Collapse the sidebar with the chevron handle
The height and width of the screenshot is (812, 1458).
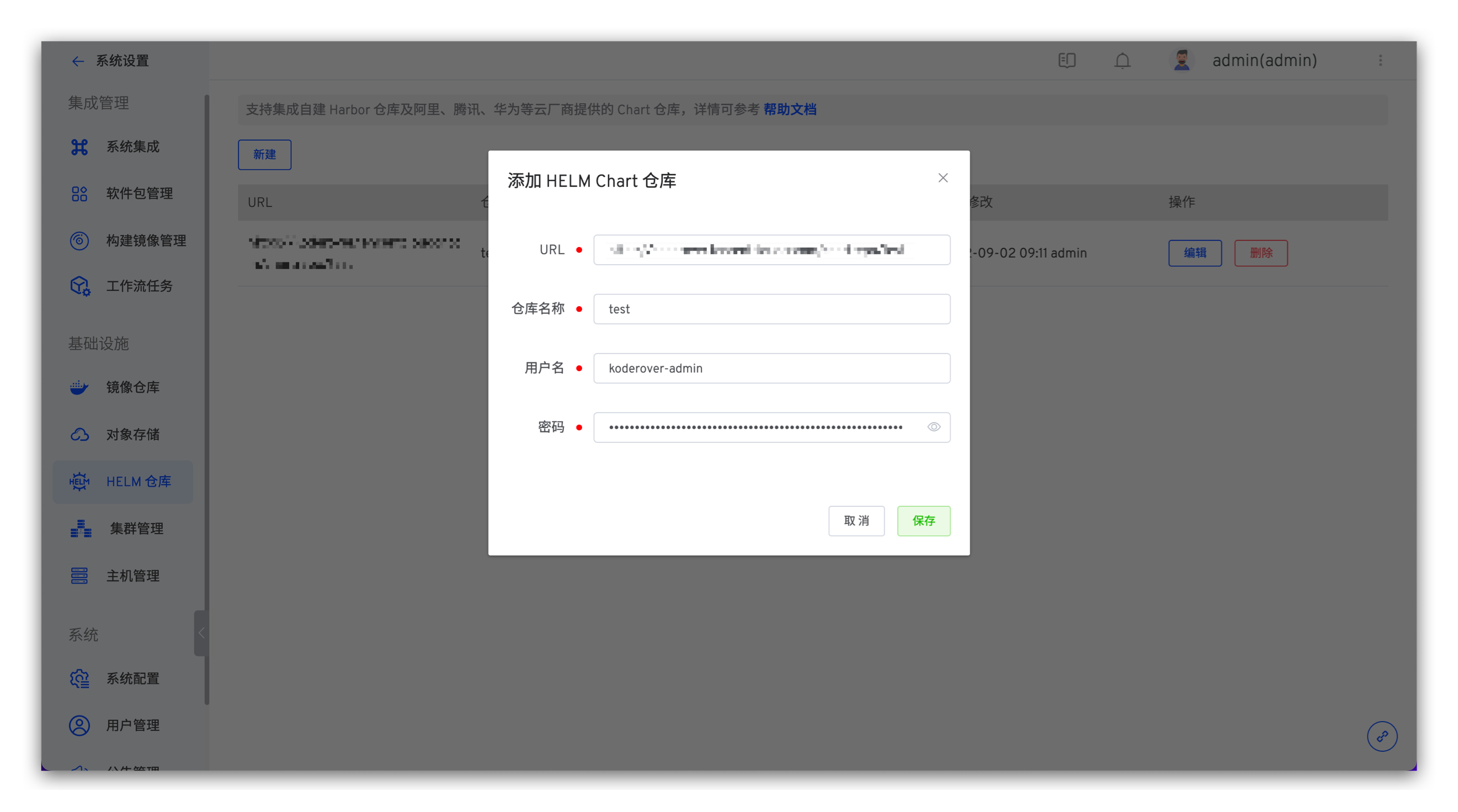[x=201, y=633]
